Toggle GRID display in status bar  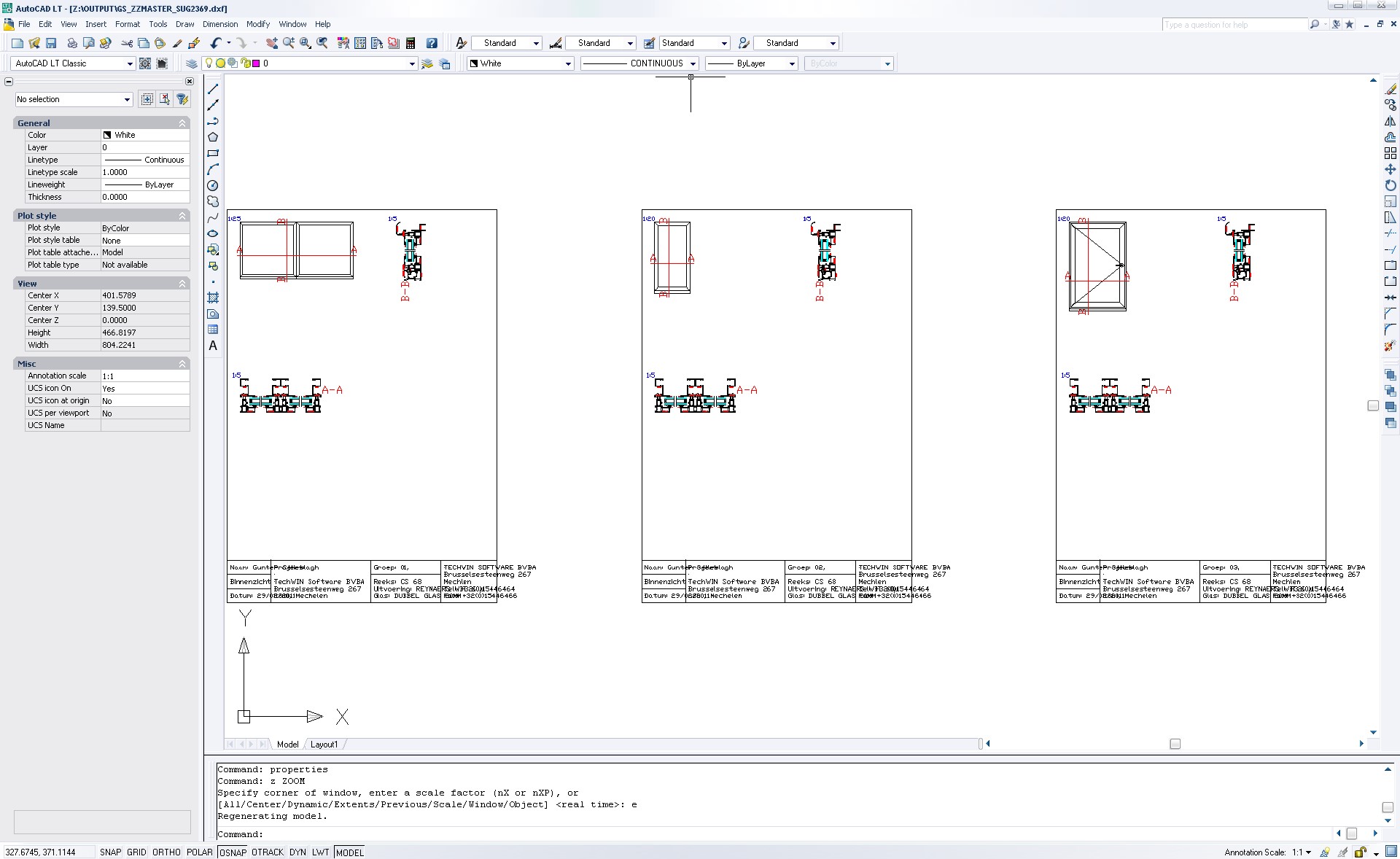[137, 852]
